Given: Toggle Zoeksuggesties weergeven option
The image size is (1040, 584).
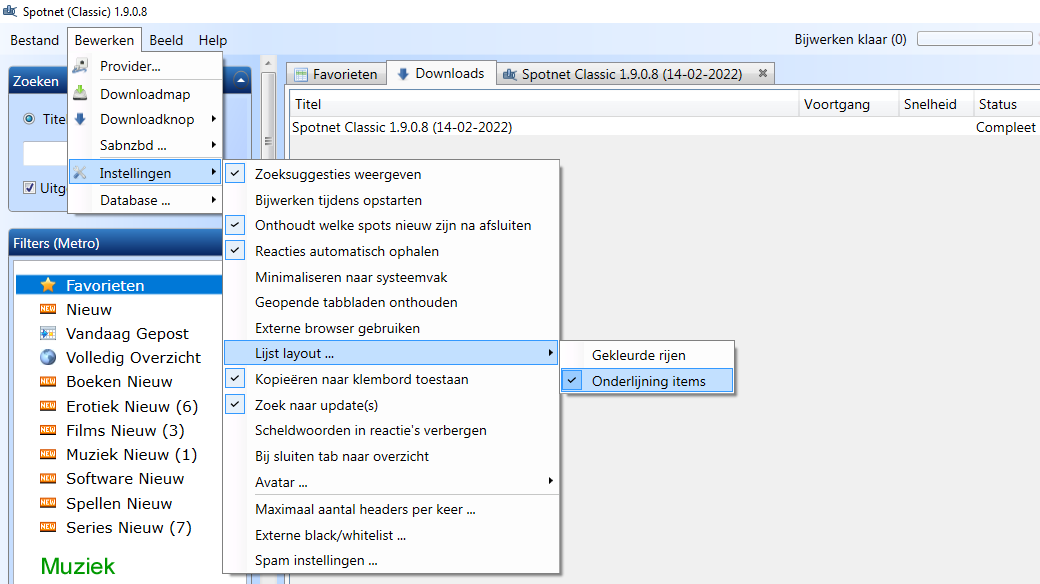Looking at the screenshot, I should pos(235,173).
